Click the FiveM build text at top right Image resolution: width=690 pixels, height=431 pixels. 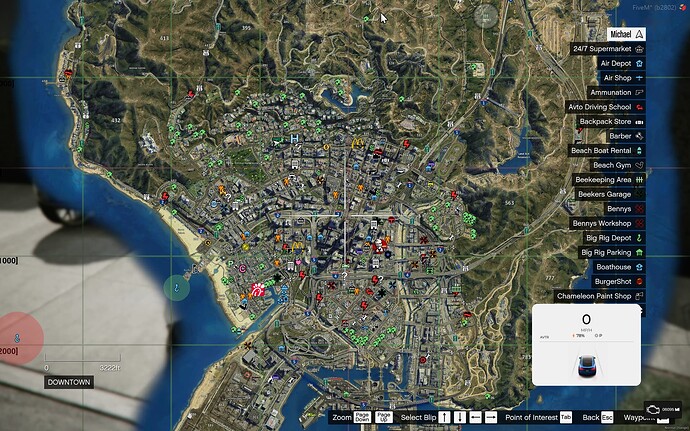click(653, 7)
